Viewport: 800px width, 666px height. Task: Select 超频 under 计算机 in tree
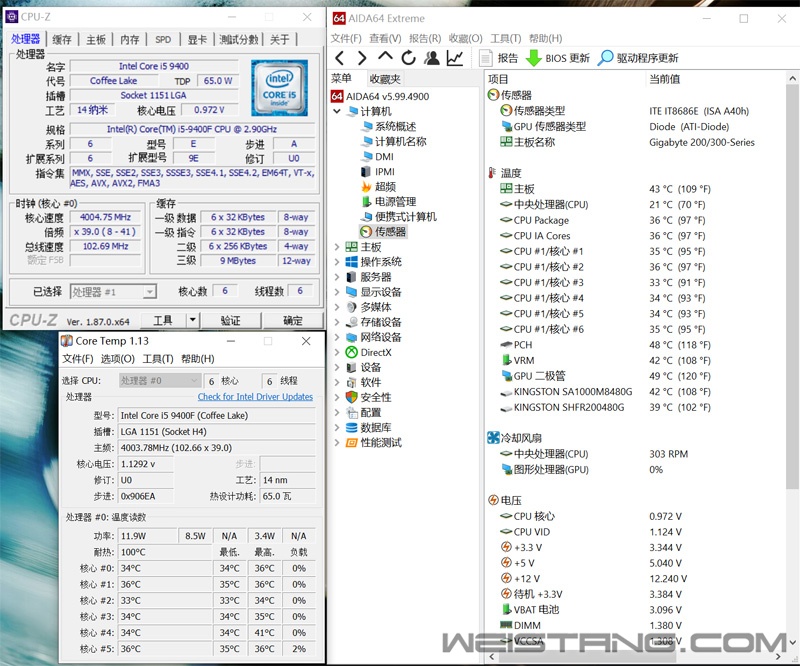click(384, 186)
